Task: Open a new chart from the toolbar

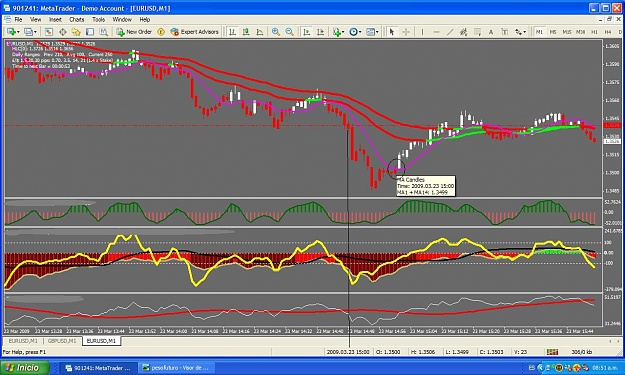Action: point(11,32)
